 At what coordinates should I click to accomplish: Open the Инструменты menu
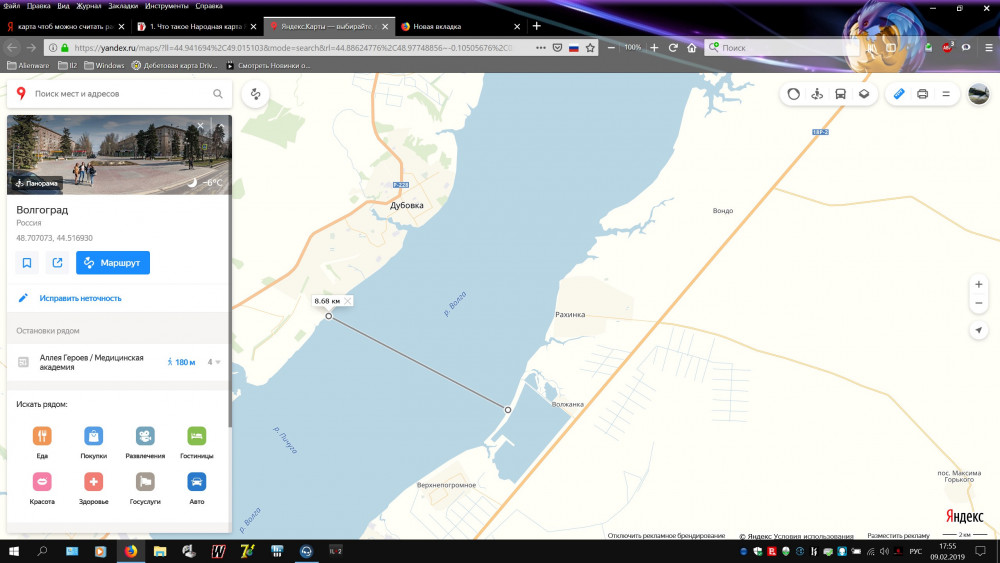[166, 6]
